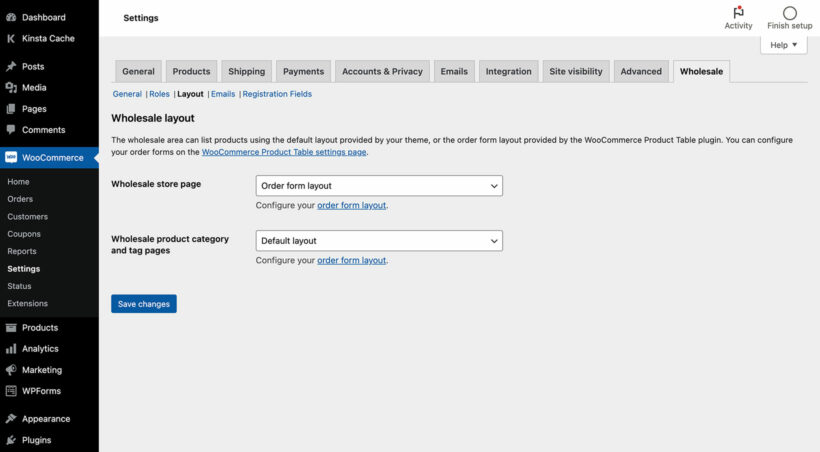Open the General wholesale sub-section link
820x452 pixels.
(127, 94)
